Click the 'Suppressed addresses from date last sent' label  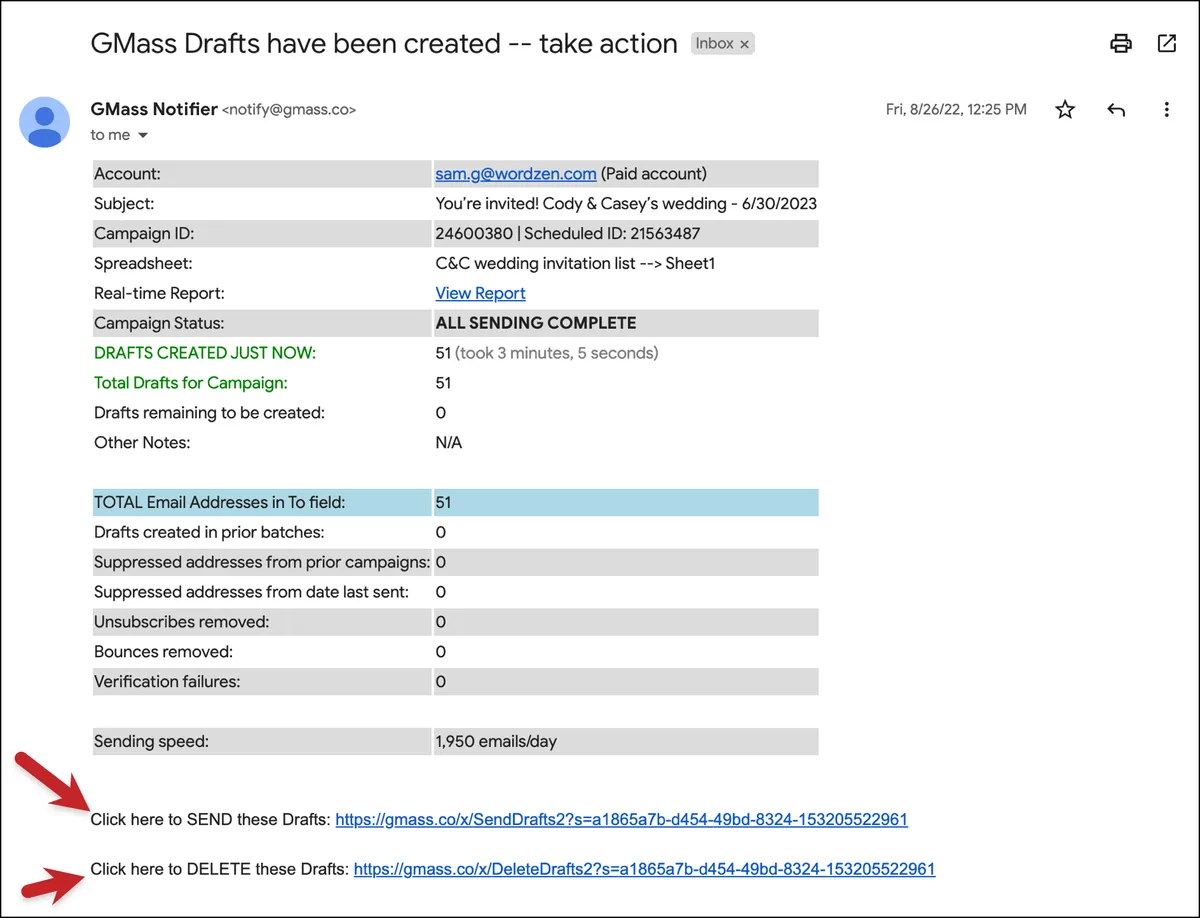pyautogui.click(x=251, y=593)
